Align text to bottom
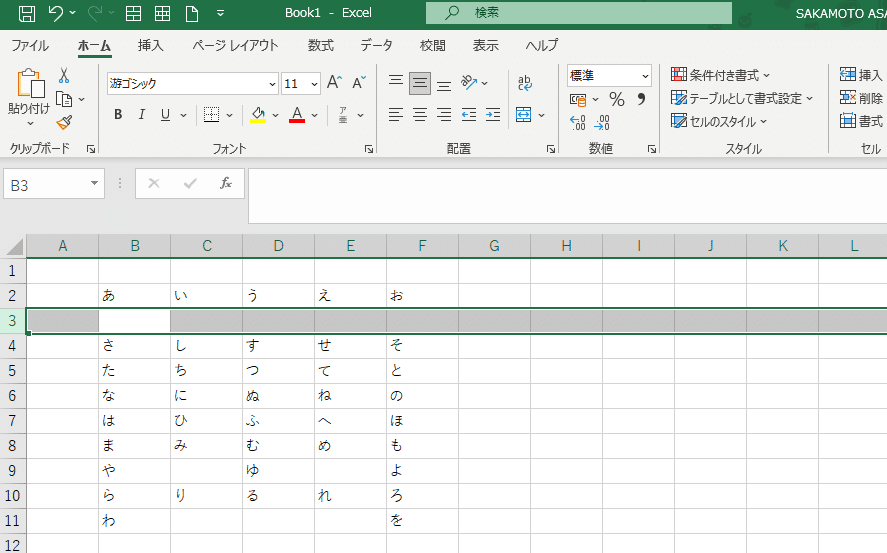 [x=444, y=86]
